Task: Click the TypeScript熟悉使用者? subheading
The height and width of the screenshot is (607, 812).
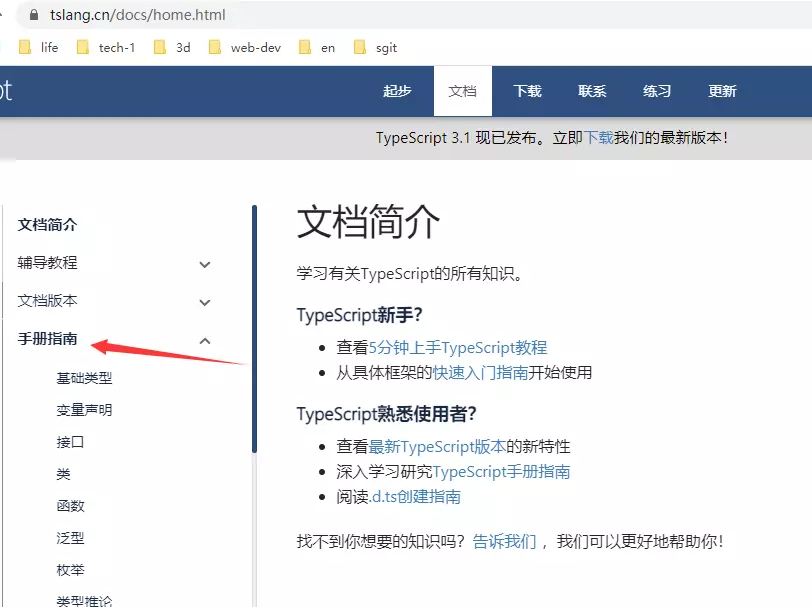Action: 386,414
